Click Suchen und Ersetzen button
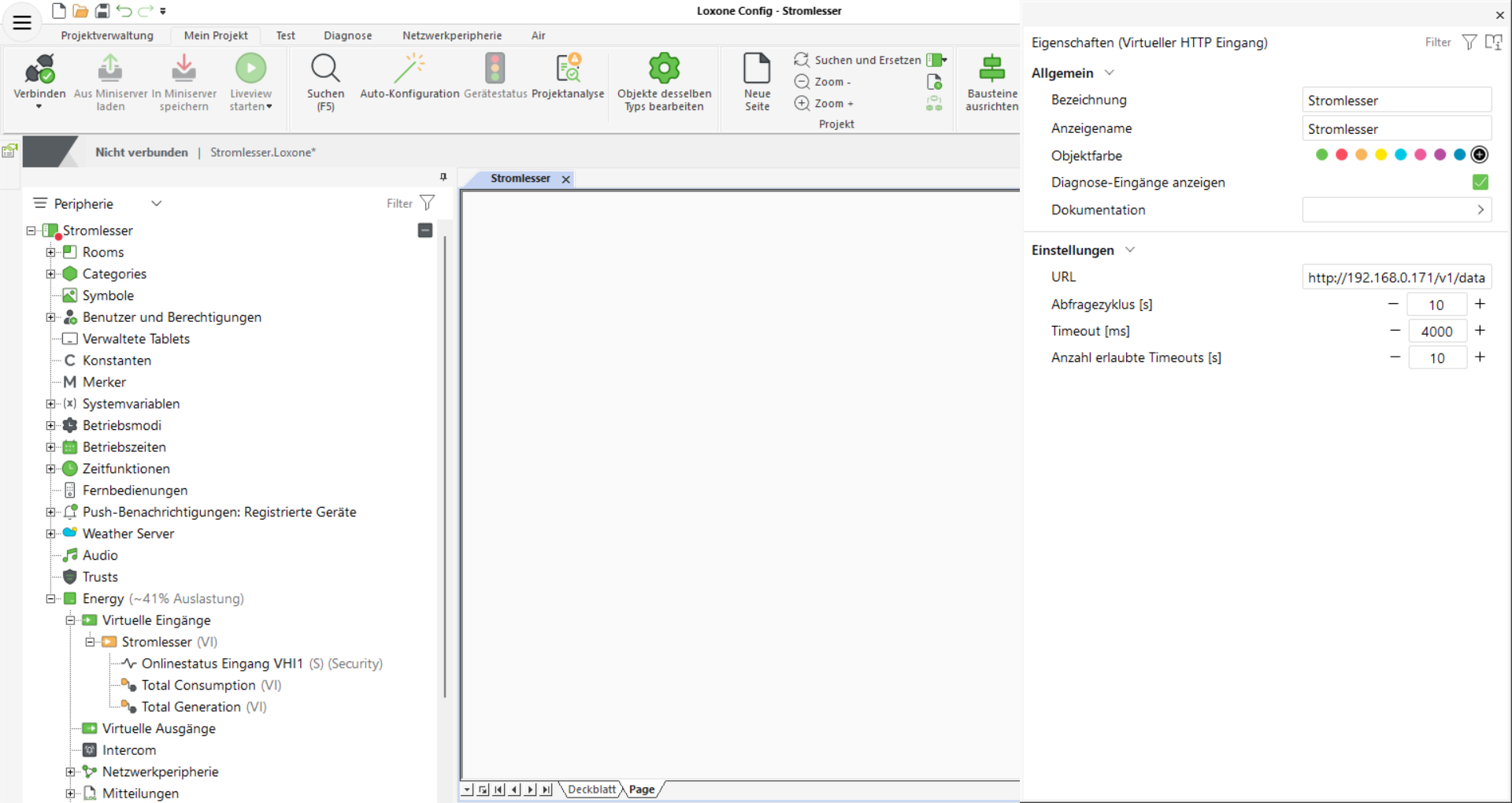Image resolution: width=1512 pixels, height=803 pixels. tap(858, 60)
